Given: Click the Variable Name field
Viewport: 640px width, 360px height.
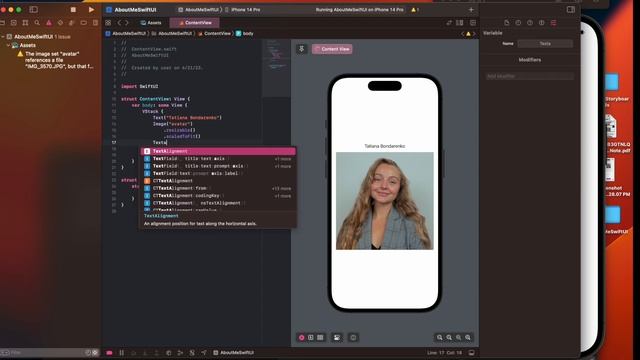Looking at the screenshot, I should point(545,44).
